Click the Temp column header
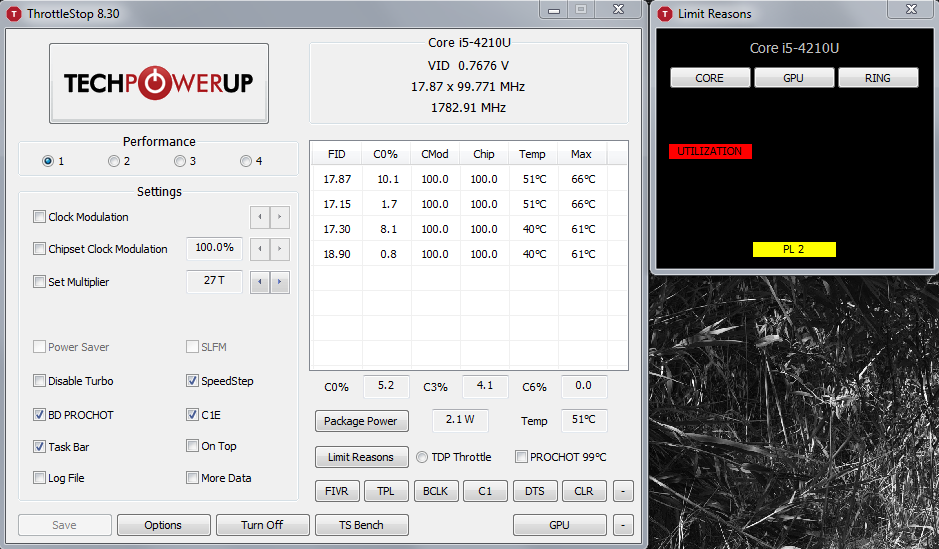The width and height of the screenshot is (939, 549). point(533,154)
